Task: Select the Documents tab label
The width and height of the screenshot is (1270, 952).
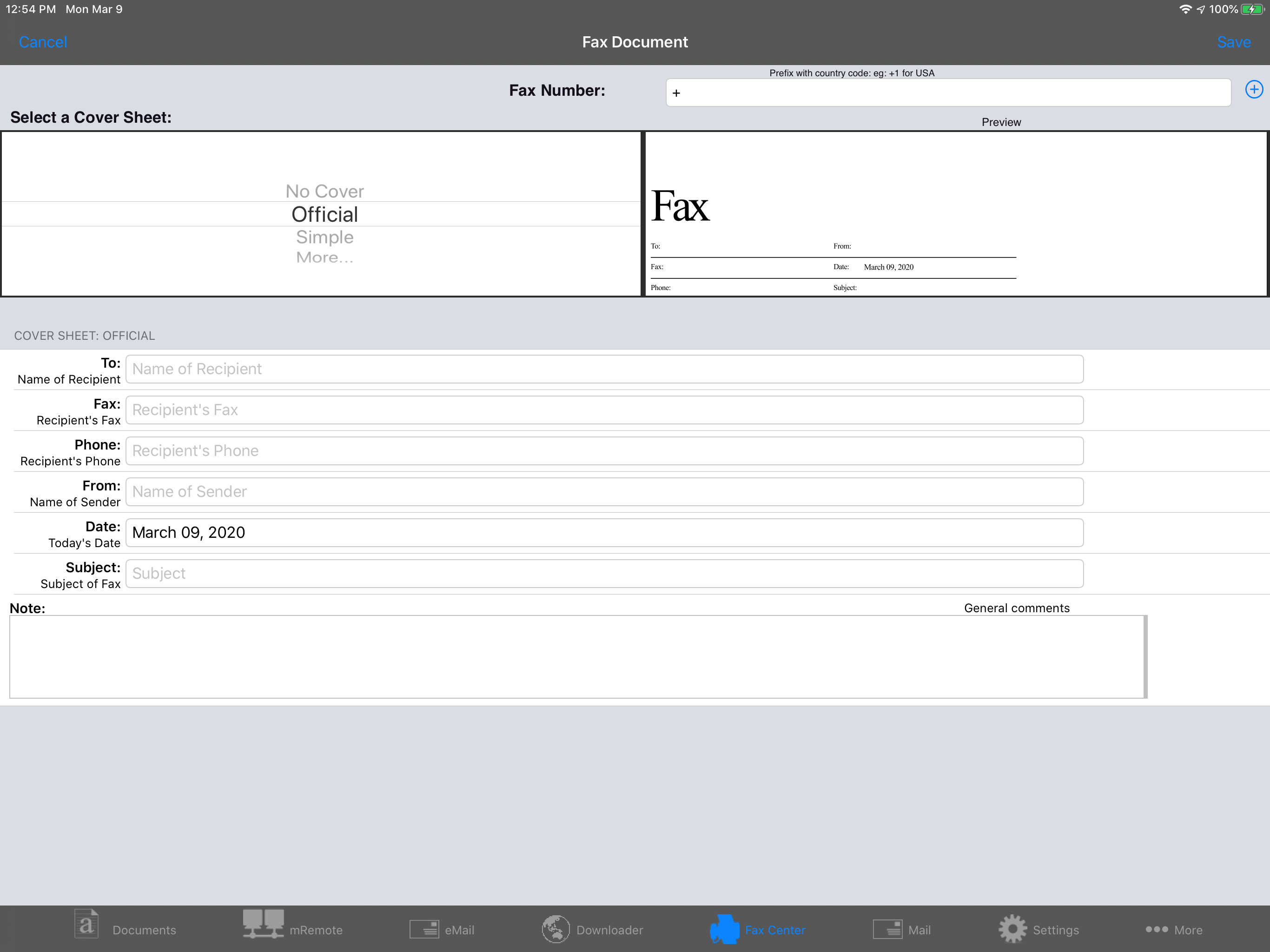Action: pyautogui.click(x=144, y=930)
